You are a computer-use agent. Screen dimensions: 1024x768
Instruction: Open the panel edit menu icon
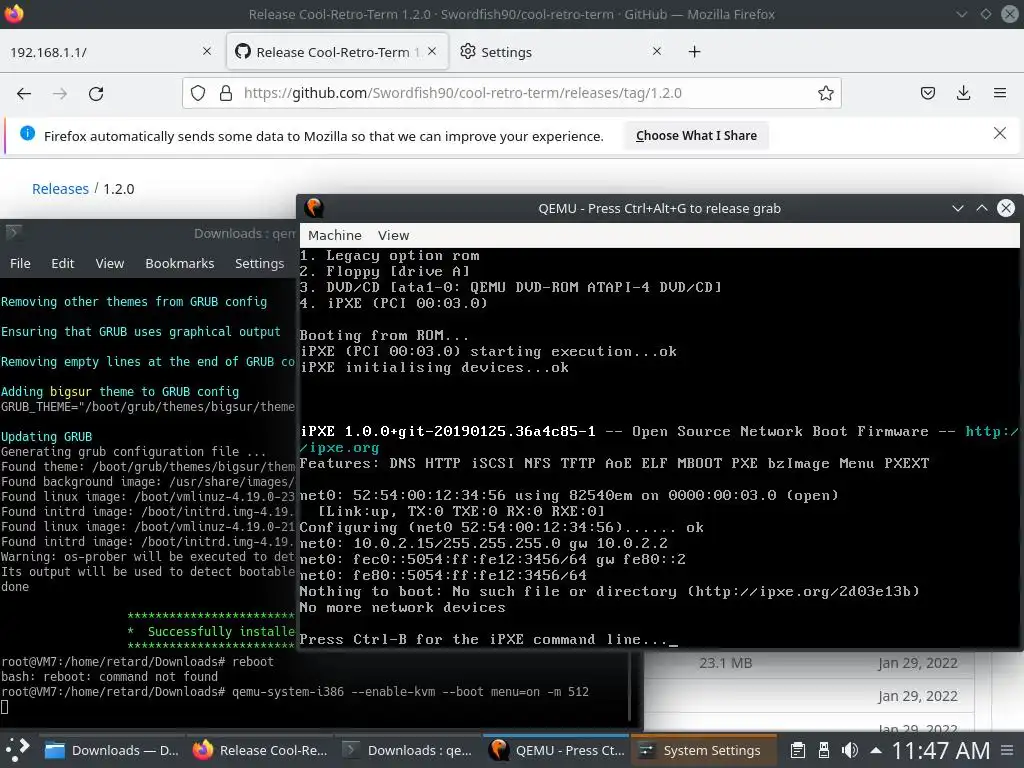(1008, 750)
